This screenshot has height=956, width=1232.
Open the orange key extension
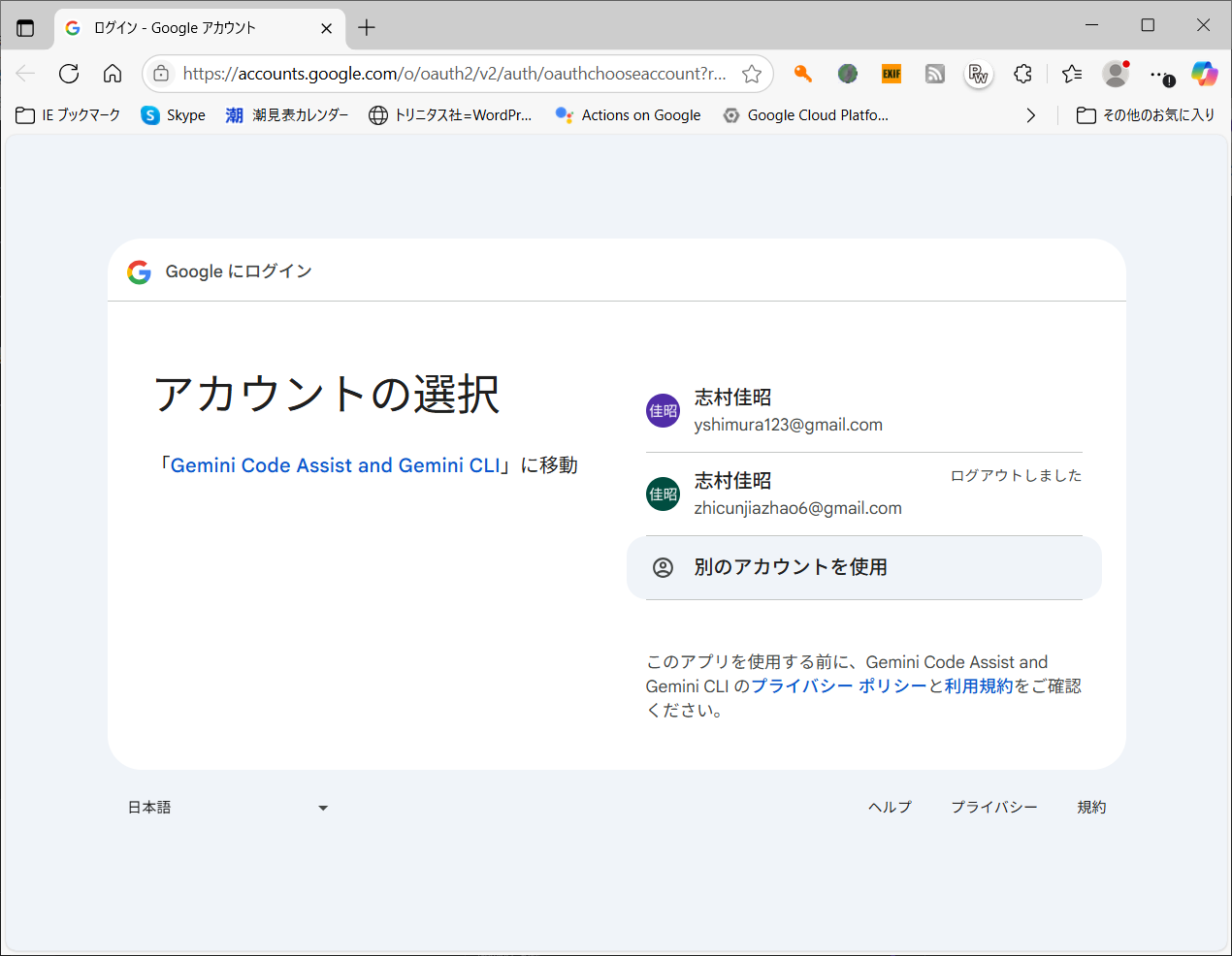click(802, 74)
